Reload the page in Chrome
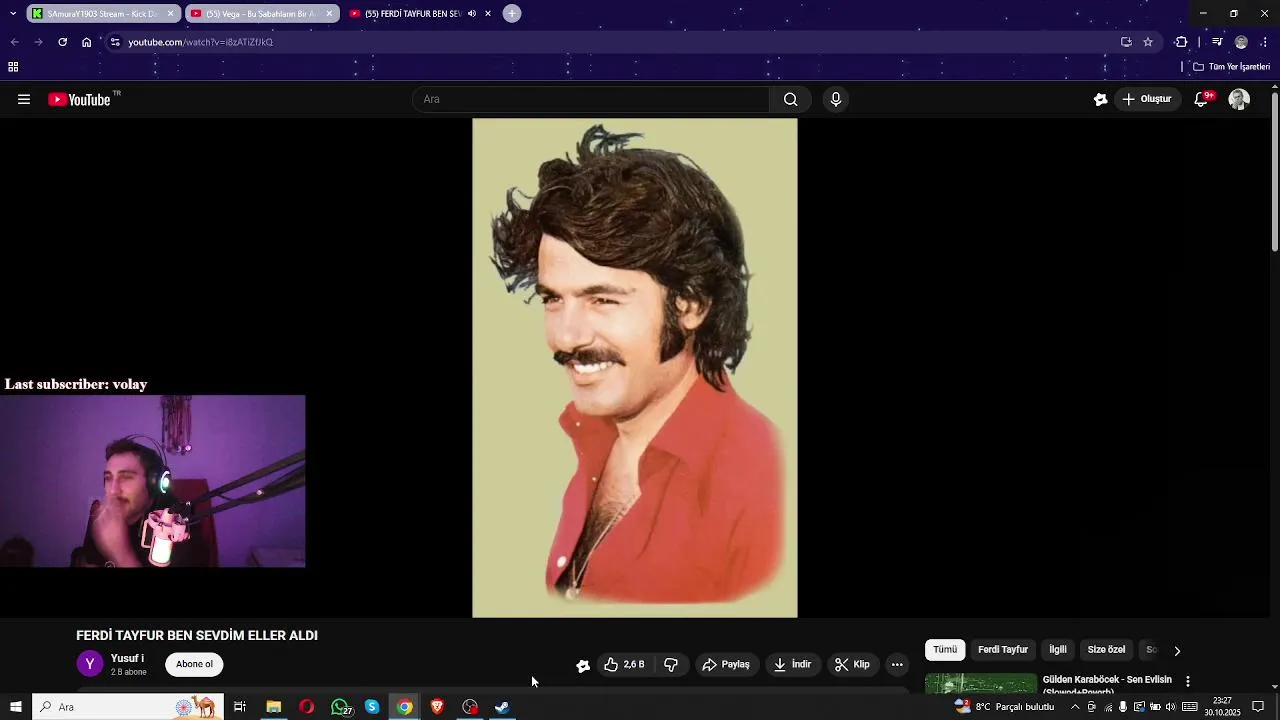The image size is (1280, 720). pos(62,42)
